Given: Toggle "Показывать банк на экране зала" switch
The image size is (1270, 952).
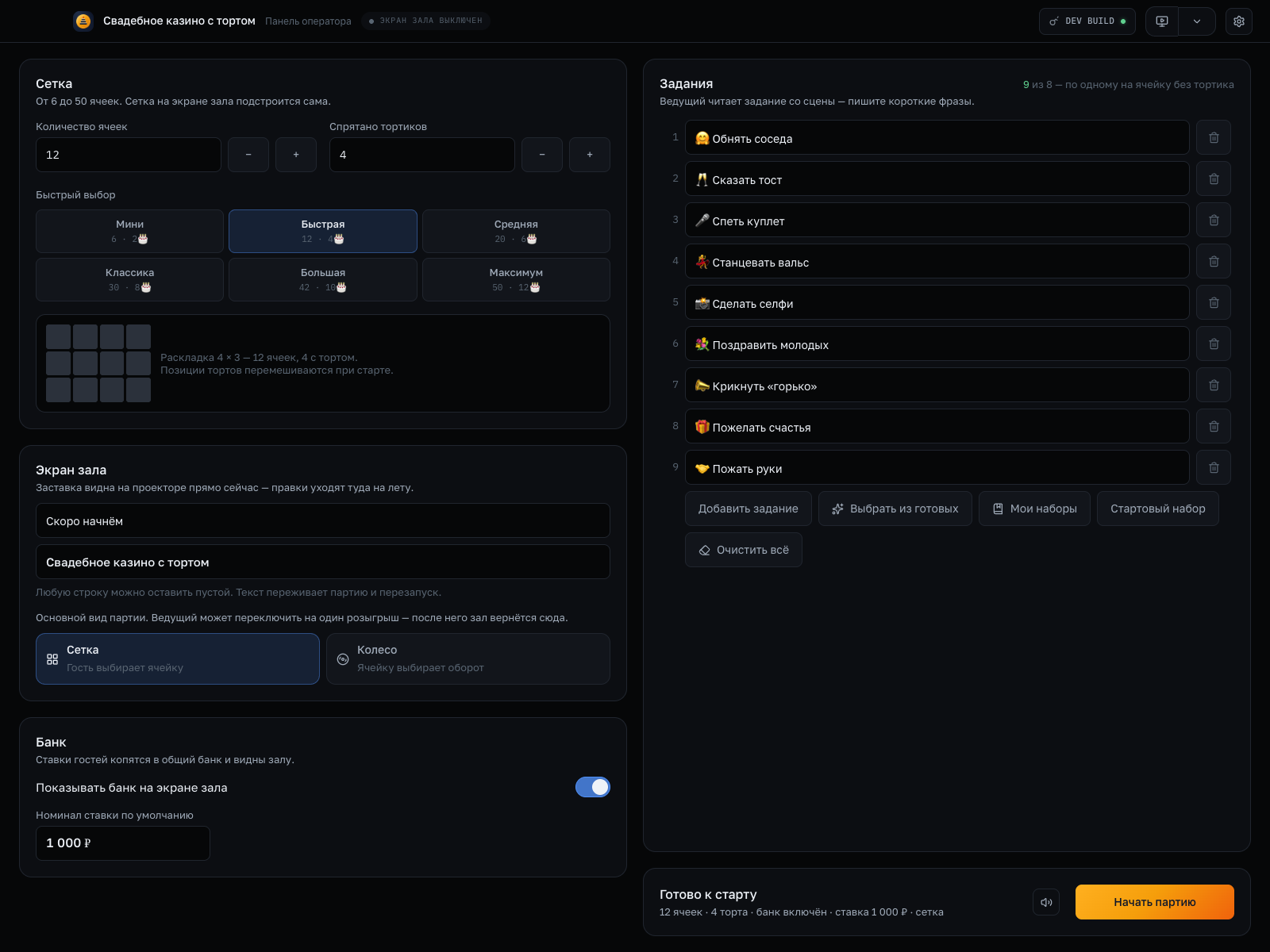Looking at the screenshot, I should [x=593, y=787].
